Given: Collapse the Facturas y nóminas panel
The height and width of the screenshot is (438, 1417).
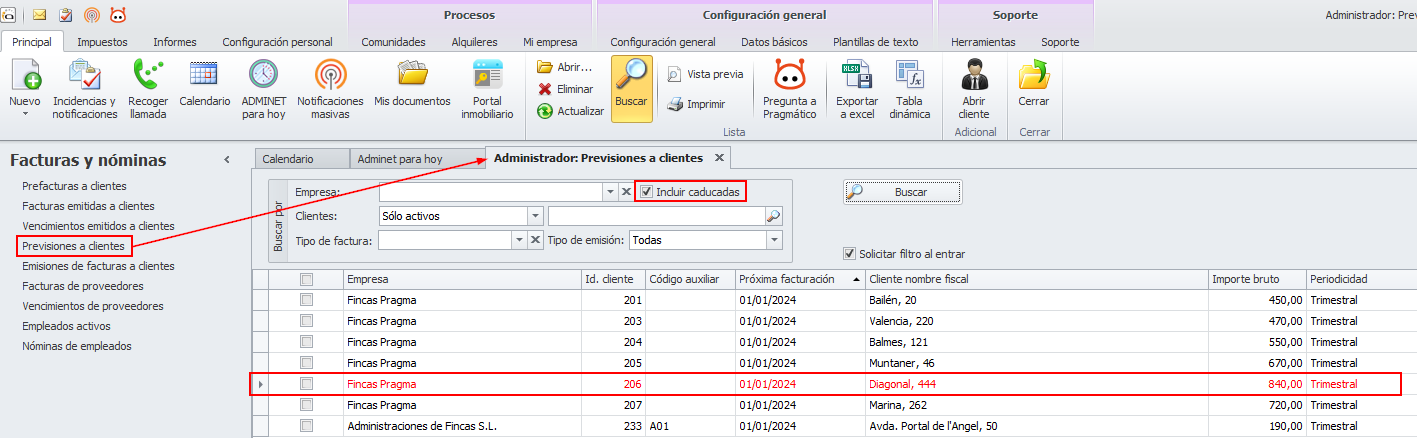Looking at the screenshot, I should tap(227, 160).
